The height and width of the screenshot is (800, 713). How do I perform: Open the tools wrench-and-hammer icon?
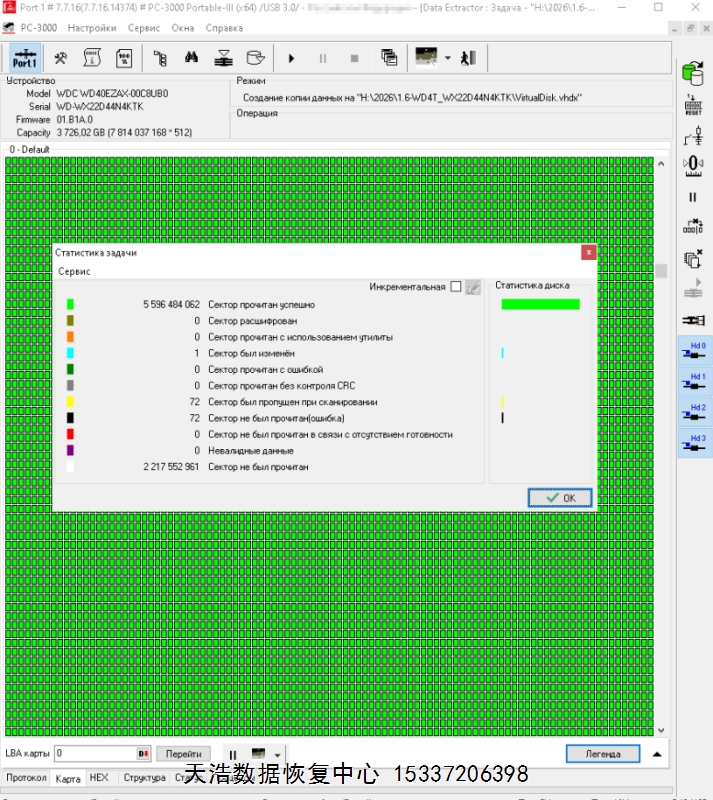(x=61, y=58)
